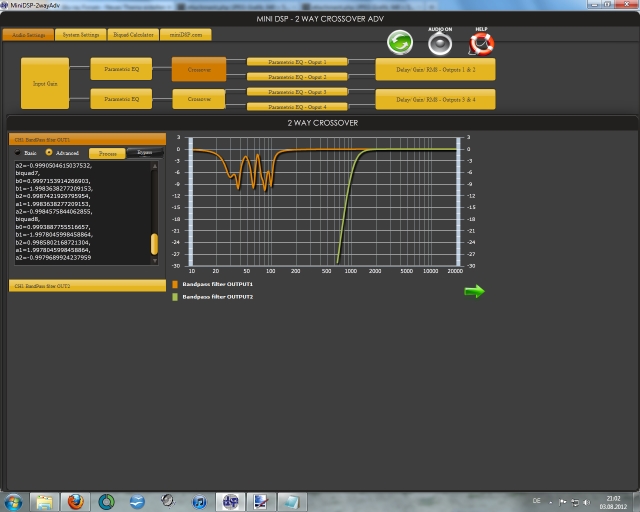Click the network tray icon
The image size is (640, 512).
tap(575, 502)
